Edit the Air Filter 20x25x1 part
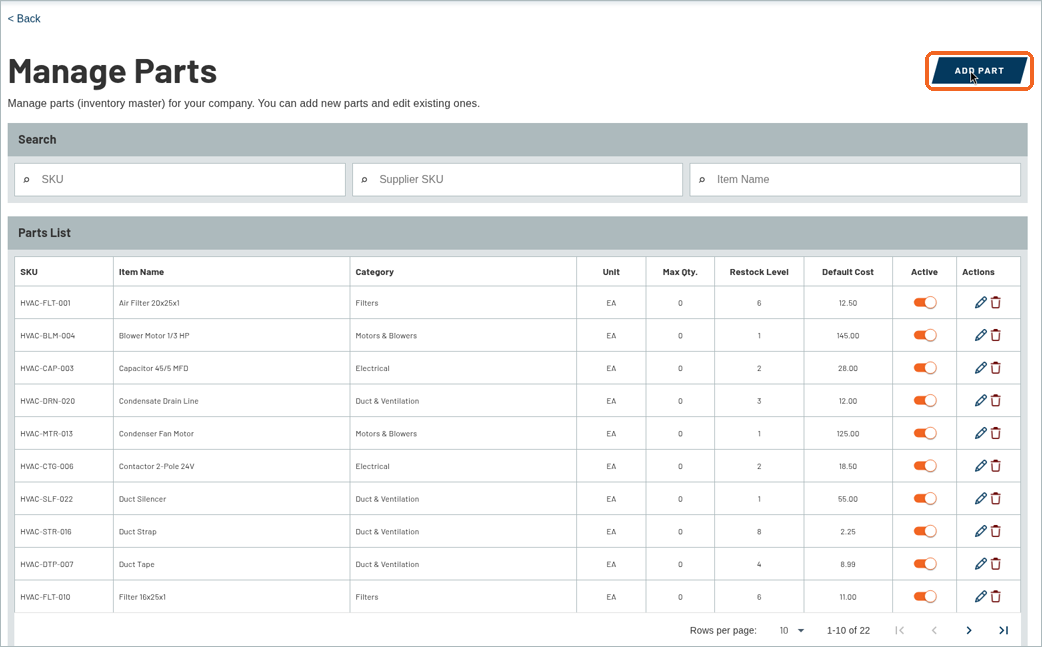Viewport: 1042px width, 647px height. [x=980, y=302]
